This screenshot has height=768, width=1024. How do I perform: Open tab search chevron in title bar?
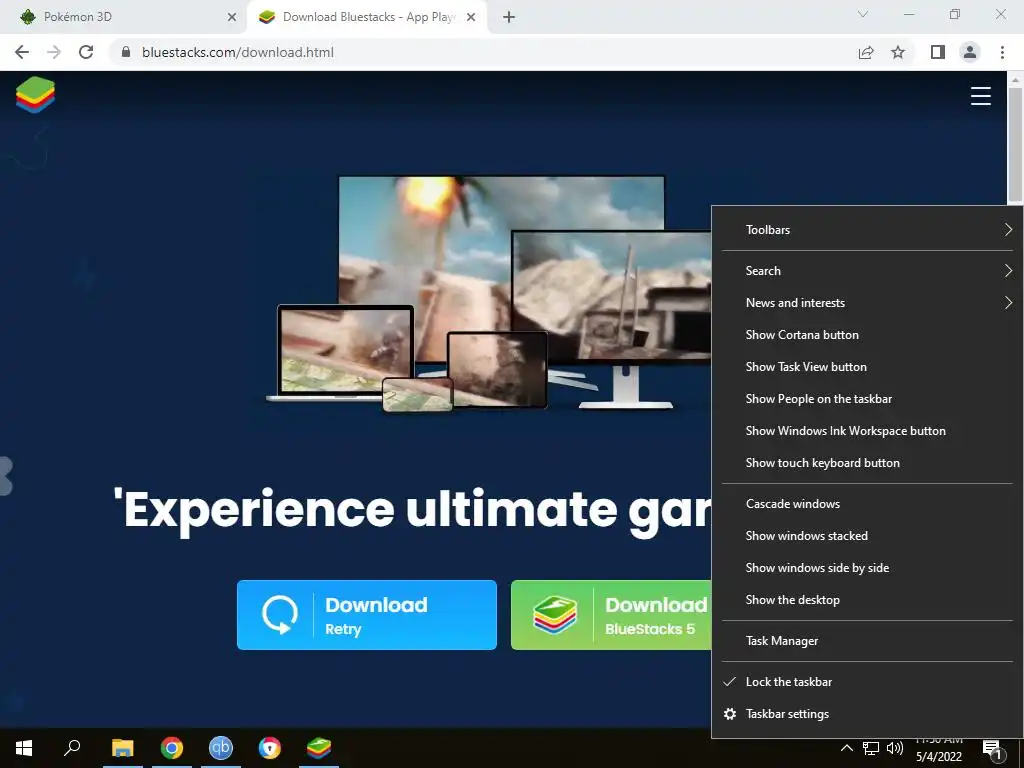pos(863,14)
